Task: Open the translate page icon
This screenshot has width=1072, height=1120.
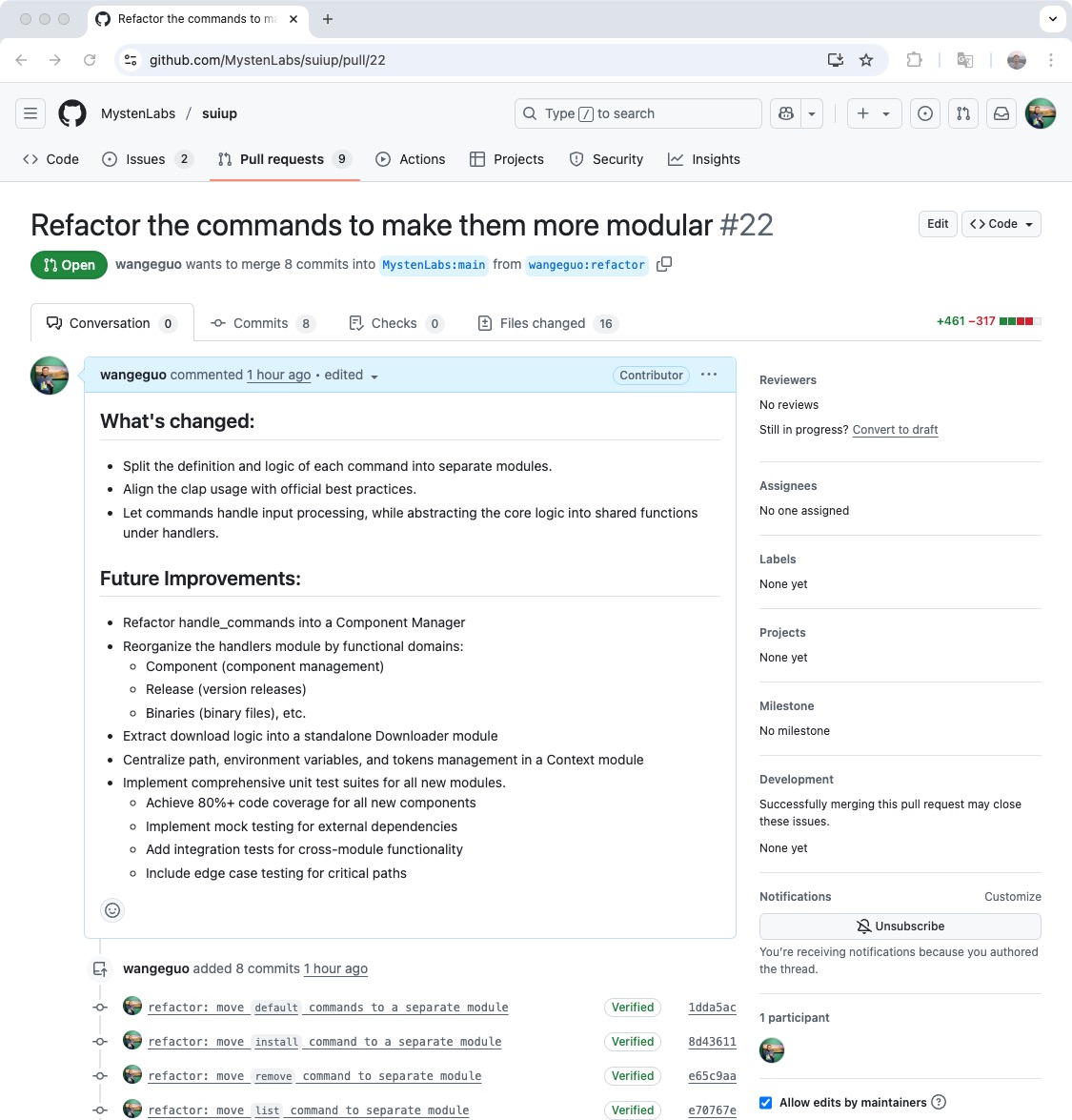Action: coord(965,60)
